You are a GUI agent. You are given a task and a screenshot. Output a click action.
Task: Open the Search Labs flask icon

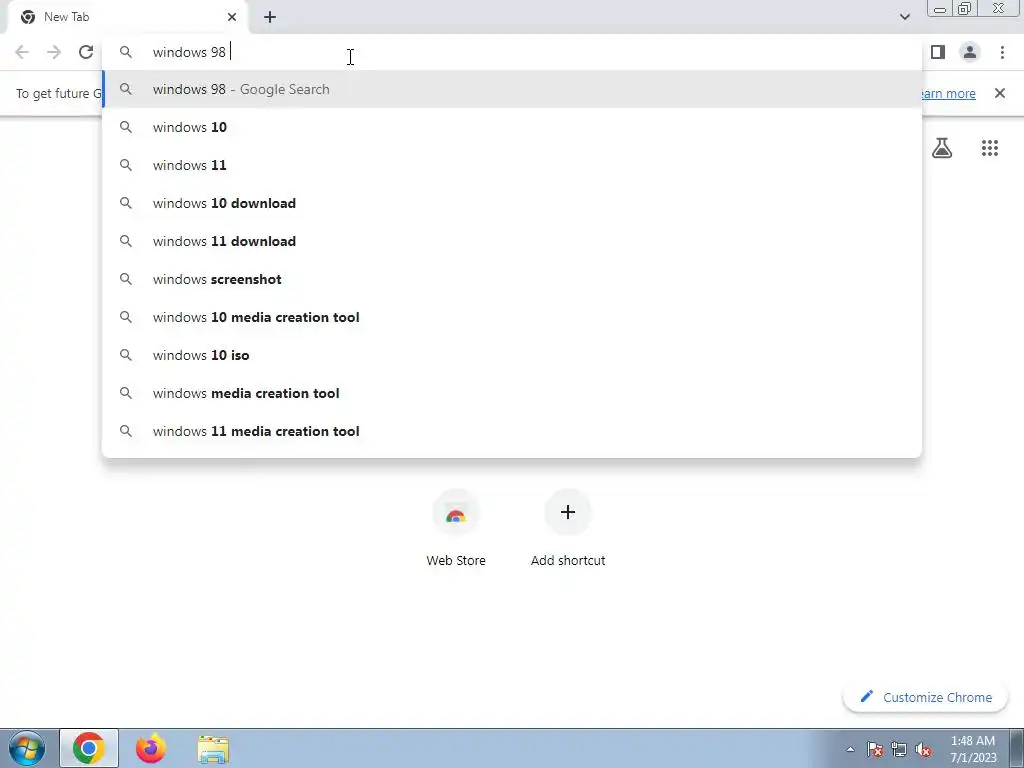[942, 148]
